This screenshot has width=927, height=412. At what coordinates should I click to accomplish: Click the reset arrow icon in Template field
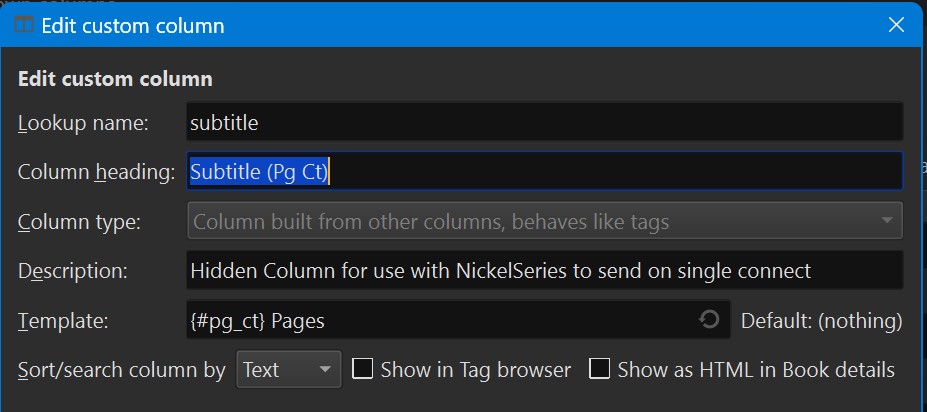click(x=709, y=320)
